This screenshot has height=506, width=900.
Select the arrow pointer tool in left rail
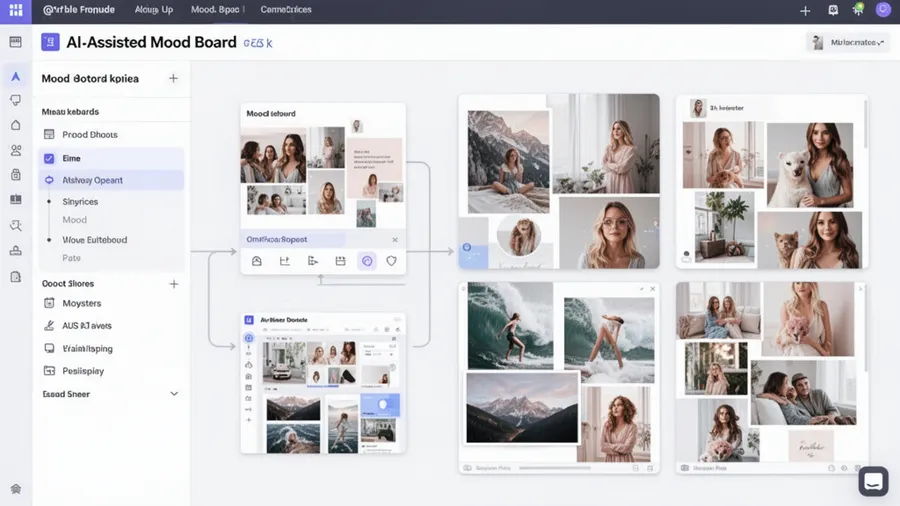(15, 76)
